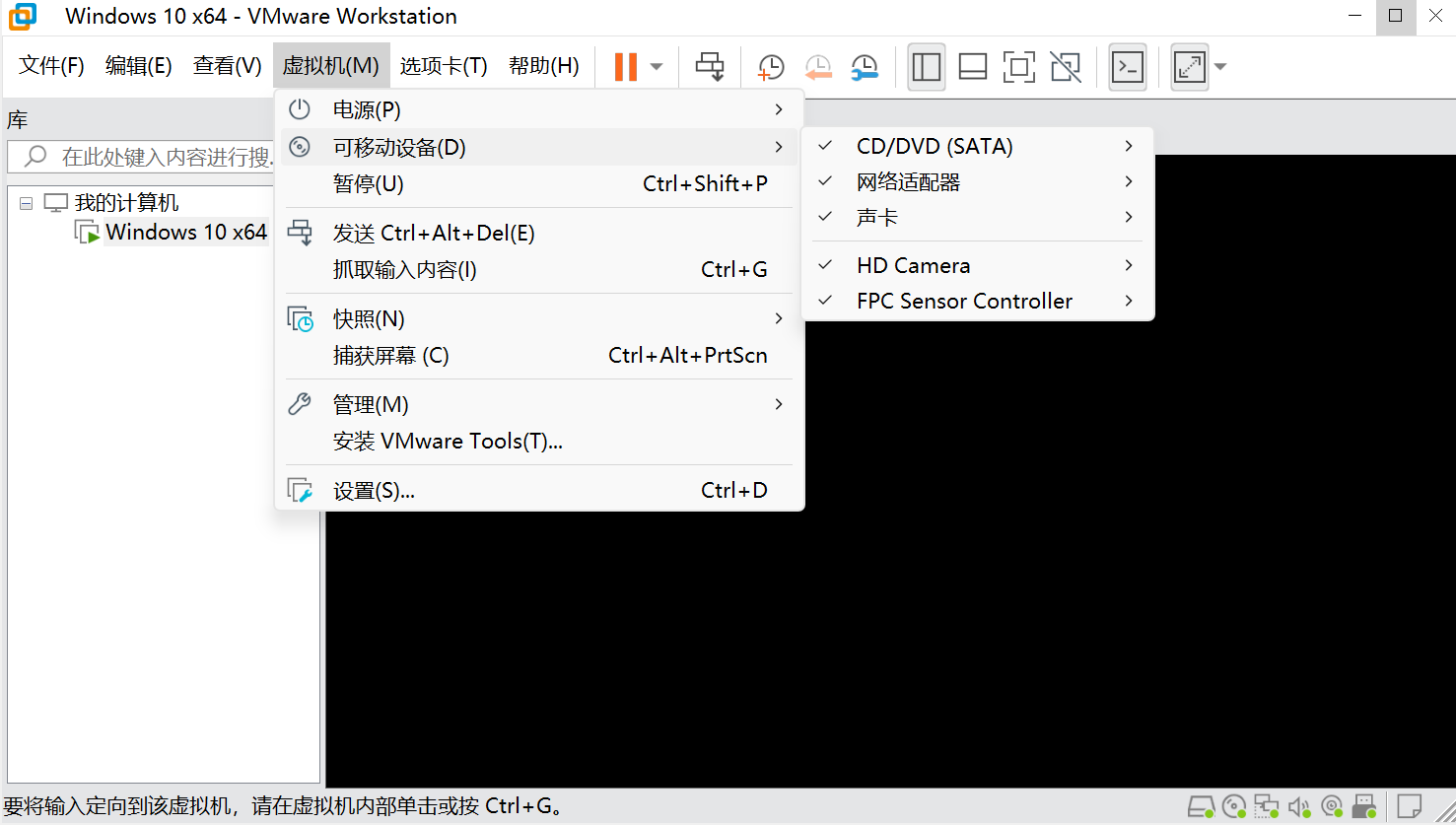
Task: Click the search magnifier icon in library
Action: coord(35,156)
